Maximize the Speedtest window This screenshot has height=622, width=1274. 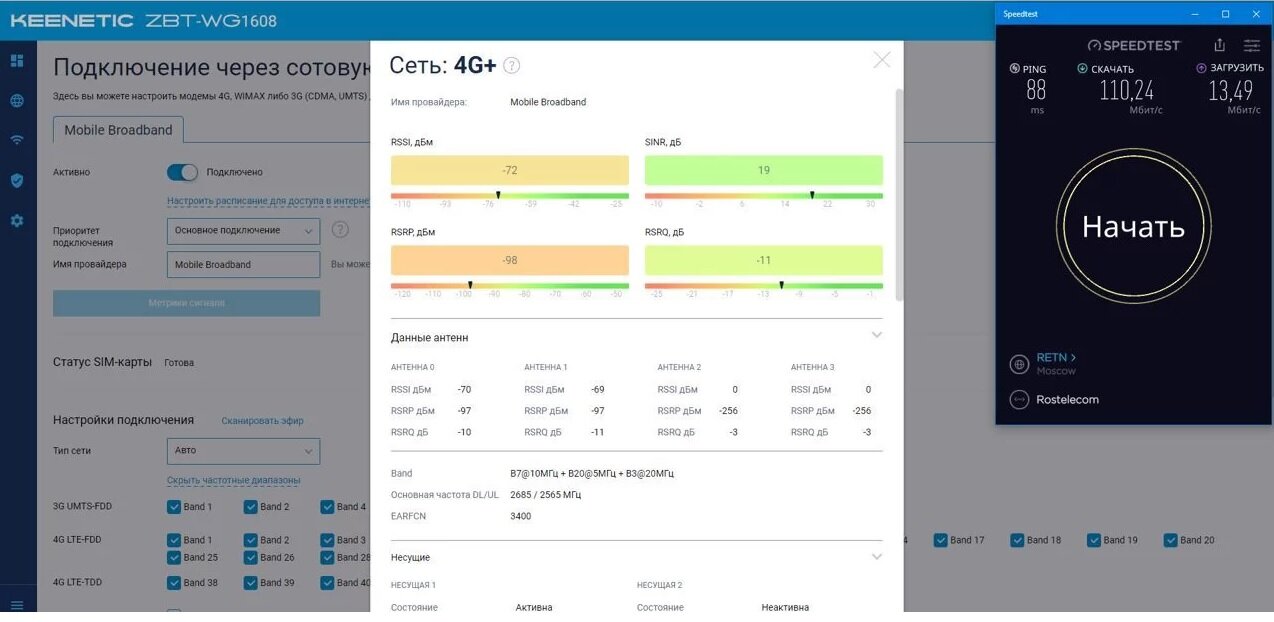coord(1225,14)
